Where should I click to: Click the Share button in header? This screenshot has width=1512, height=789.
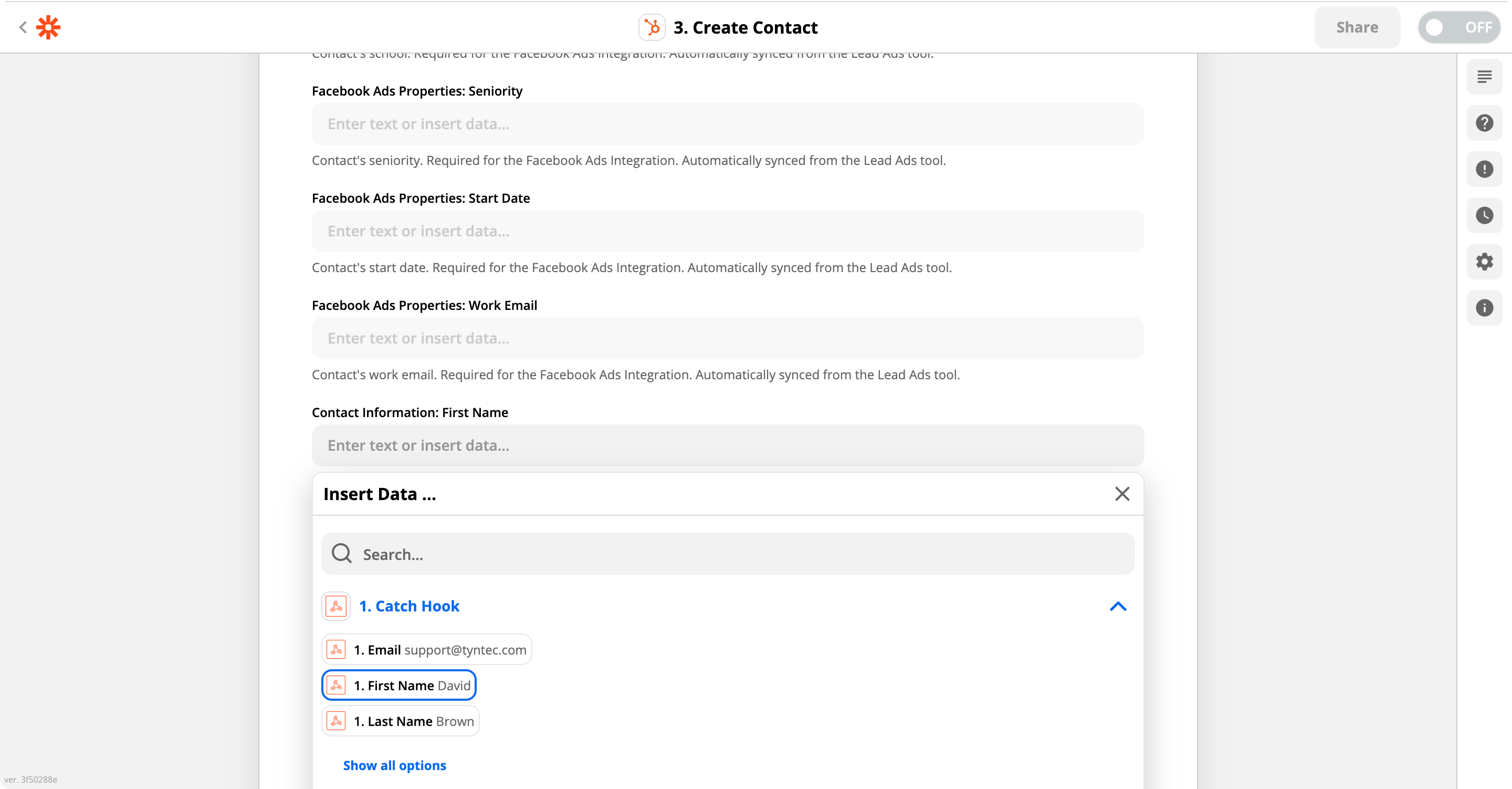pos(1357,27)
